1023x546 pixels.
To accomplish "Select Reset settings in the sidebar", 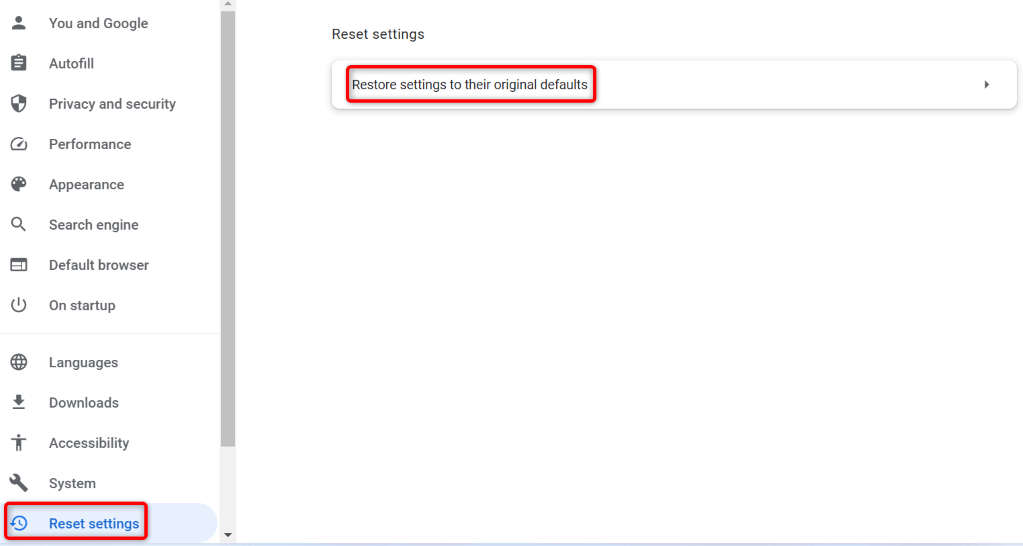I will coord(94,524).
